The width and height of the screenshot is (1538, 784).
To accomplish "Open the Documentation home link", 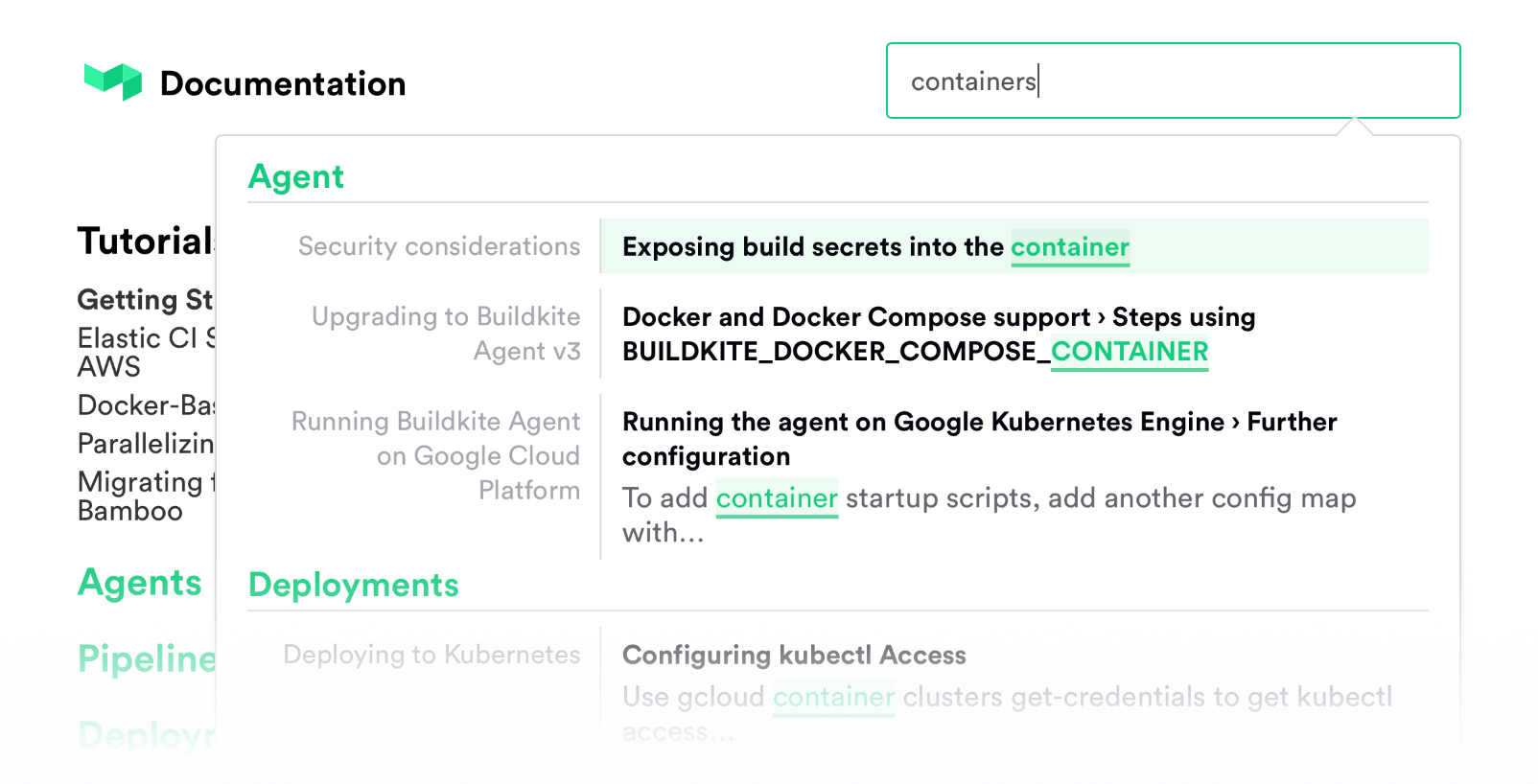I will (282, 84).
